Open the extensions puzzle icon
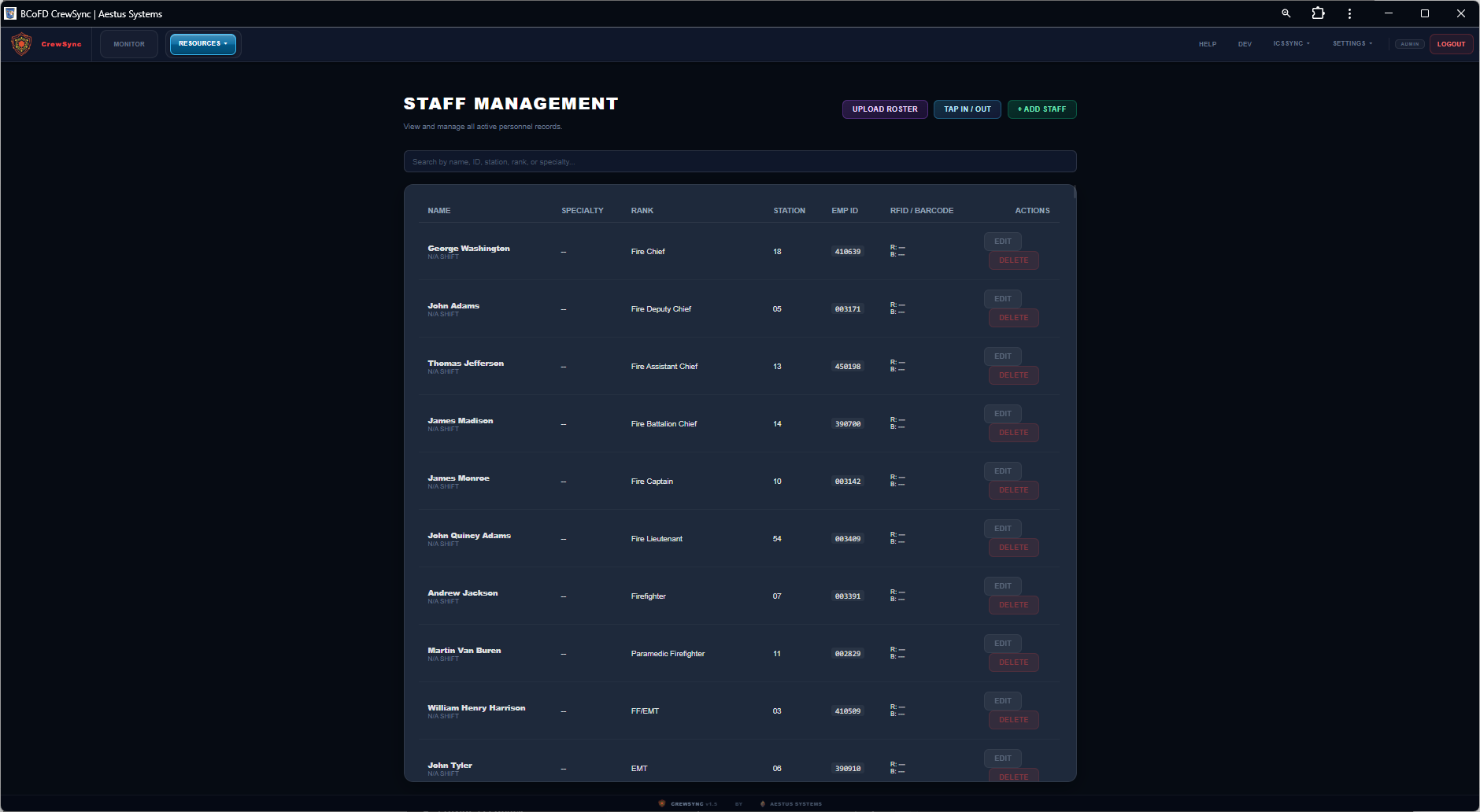1480x812 pixels. click(1318, 13)
